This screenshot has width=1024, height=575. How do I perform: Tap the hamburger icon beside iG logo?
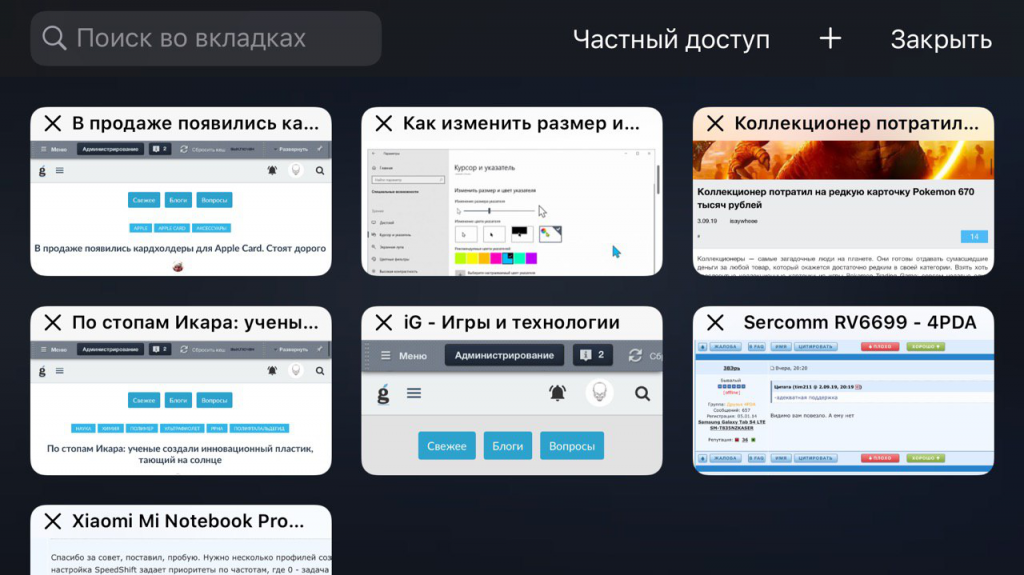coord(414,393)
